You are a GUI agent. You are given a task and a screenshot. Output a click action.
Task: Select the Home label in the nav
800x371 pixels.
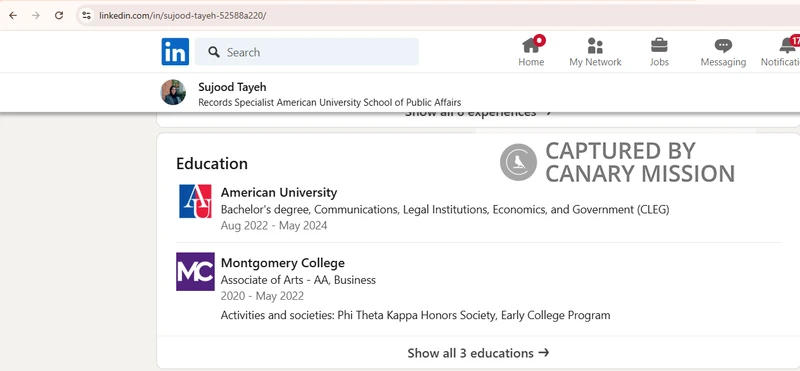[x=531, y=62]
